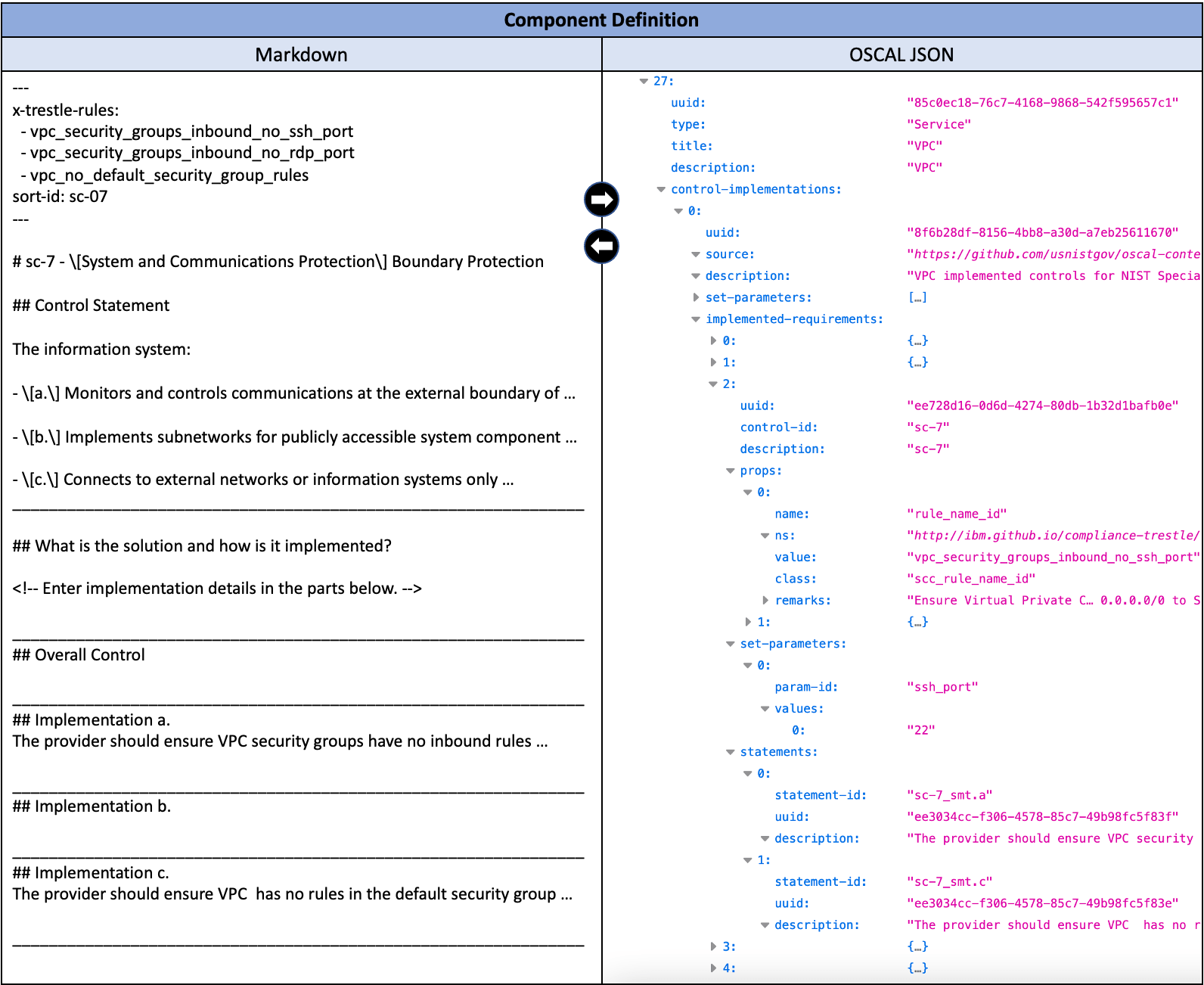Collapse statements item 1

(x=748, y=860)
